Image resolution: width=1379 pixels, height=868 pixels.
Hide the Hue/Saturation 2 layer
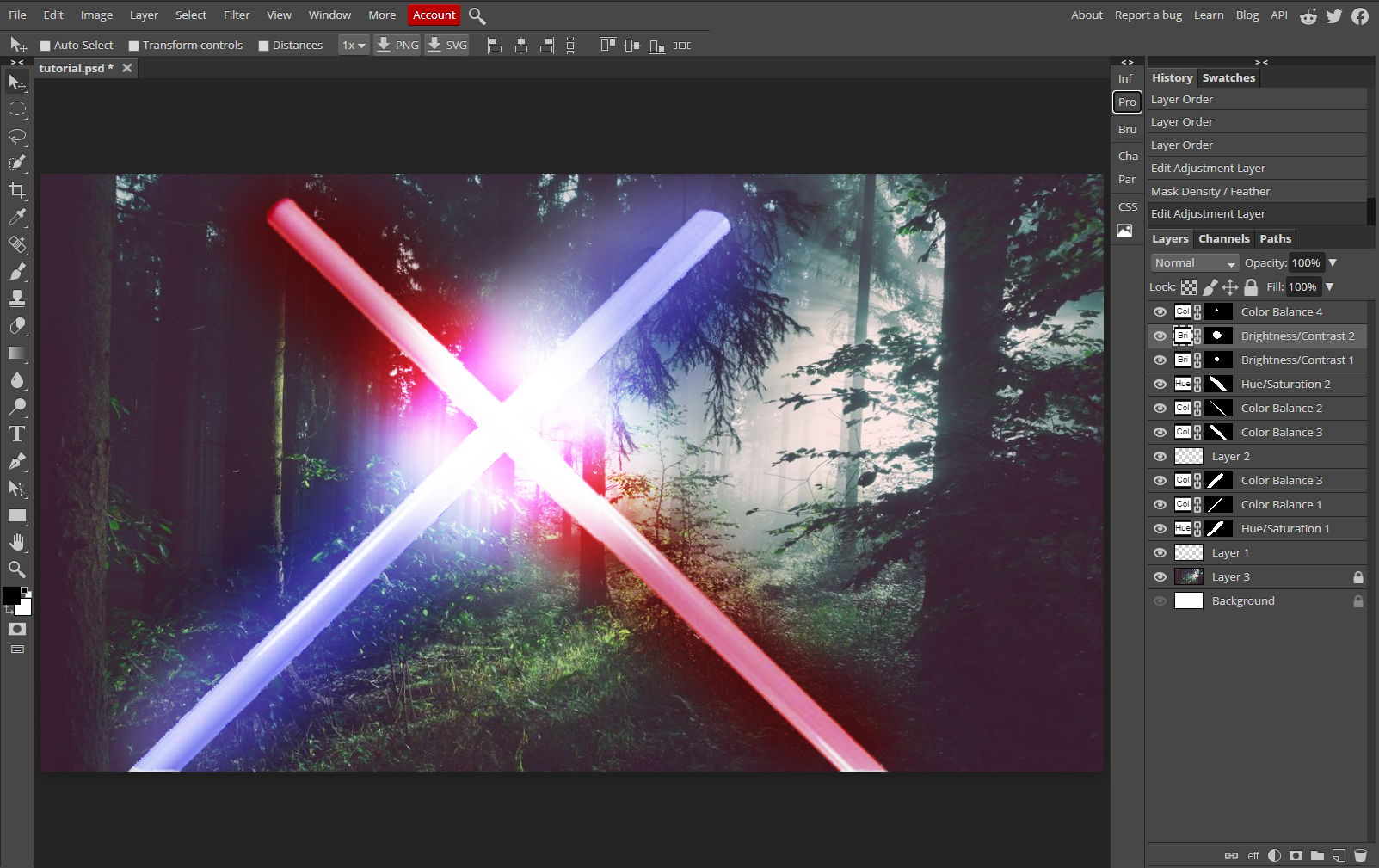tap(1160, 384)
